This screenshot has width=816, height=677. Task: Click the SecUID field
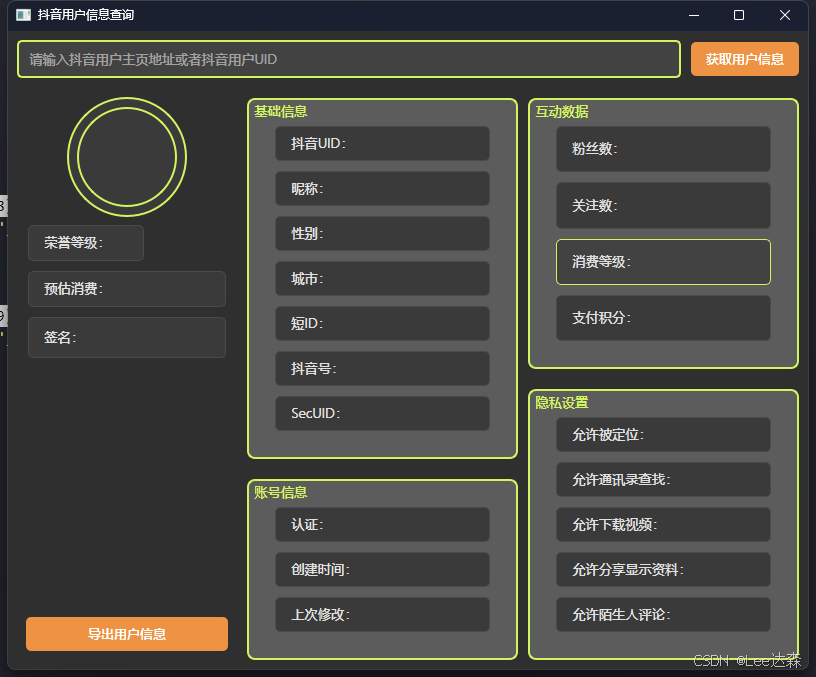pyautogui.click(x=382, y=414)
